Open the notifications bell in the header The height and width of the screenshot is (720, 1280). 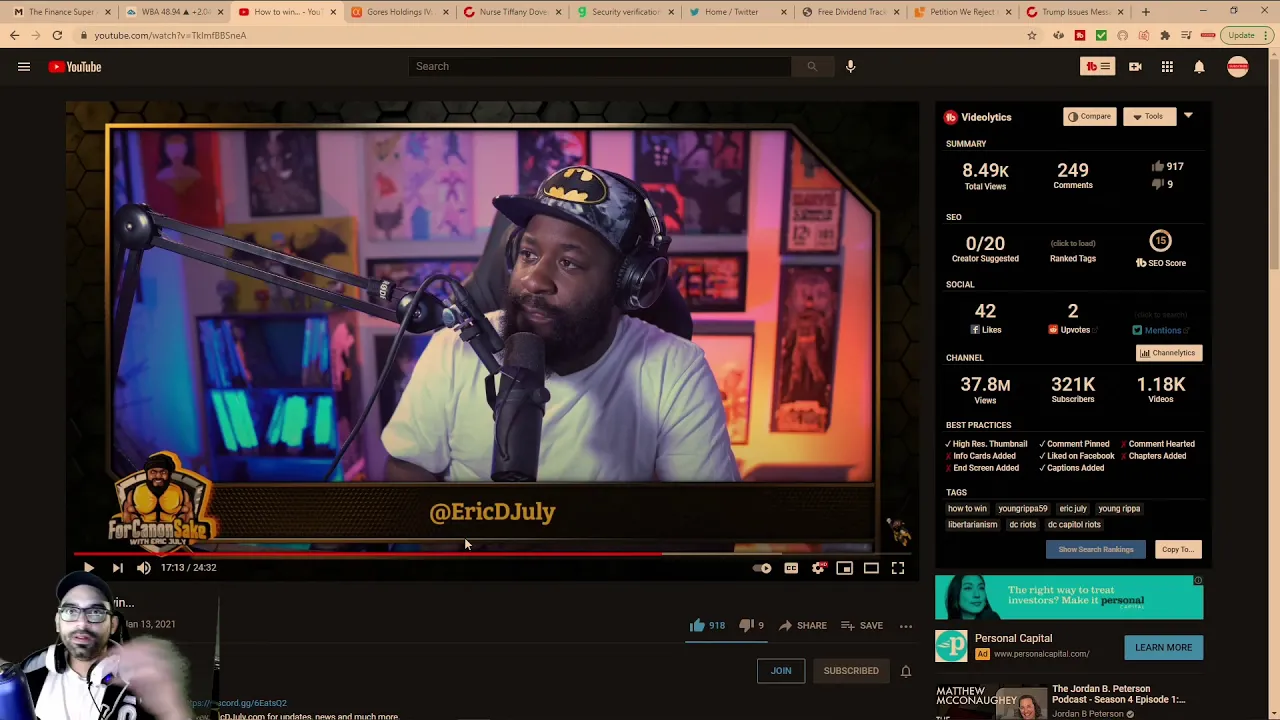pyautogui.click(x=1199, y=67)
